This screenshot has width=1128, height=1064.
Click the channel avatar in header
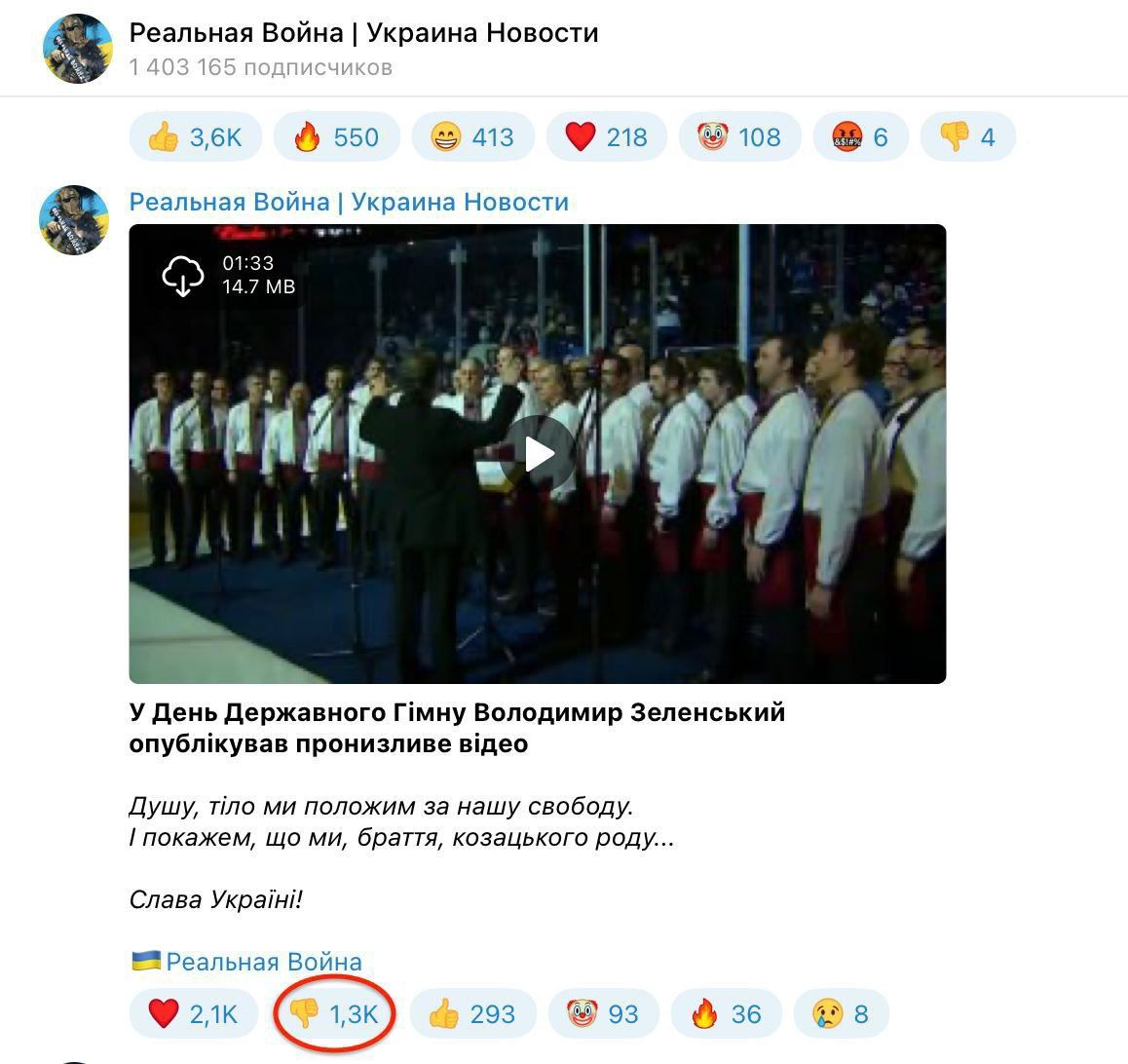[x=78, y=49]
